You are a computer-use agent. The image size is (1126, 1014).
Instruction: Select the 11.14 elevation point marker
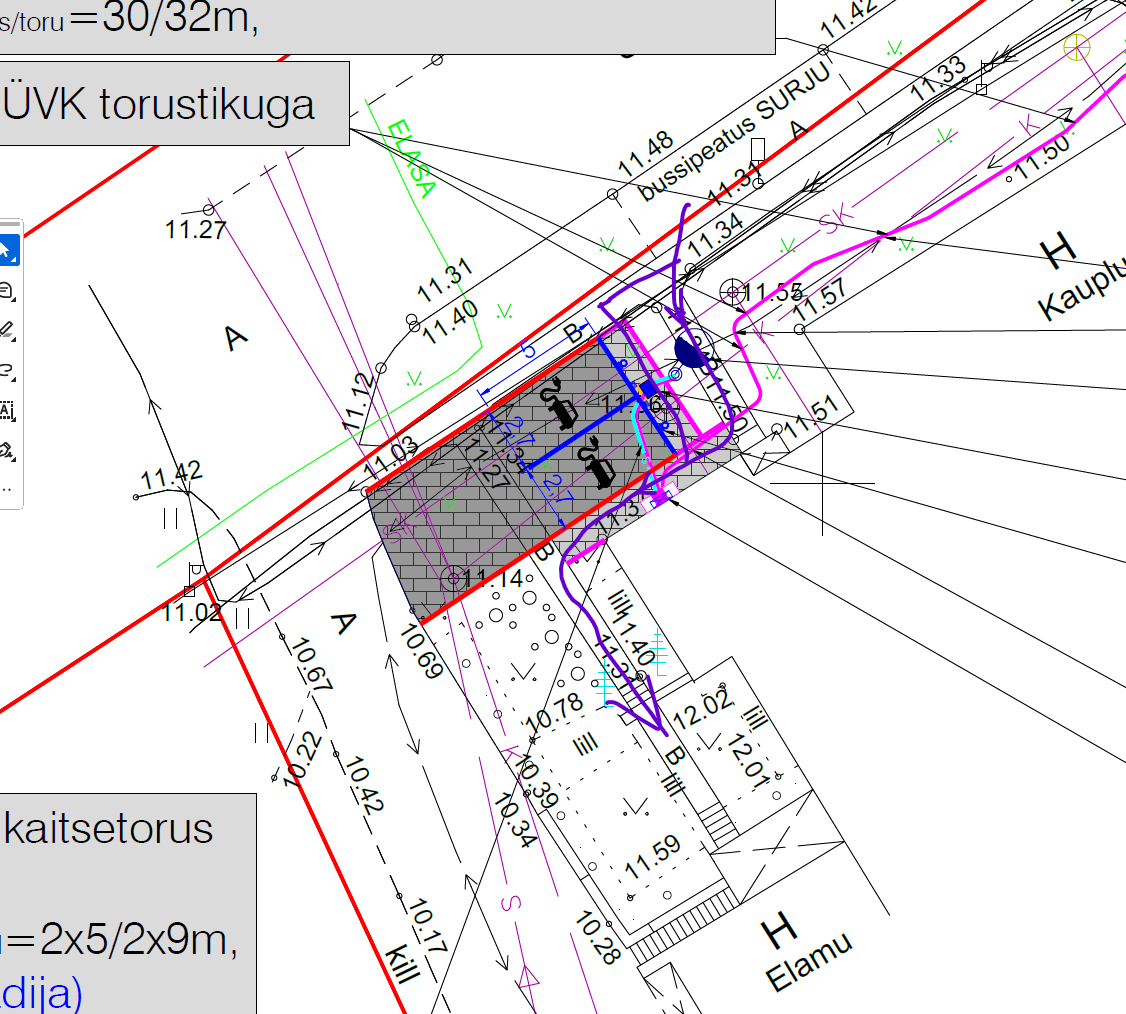pos(454,578)
